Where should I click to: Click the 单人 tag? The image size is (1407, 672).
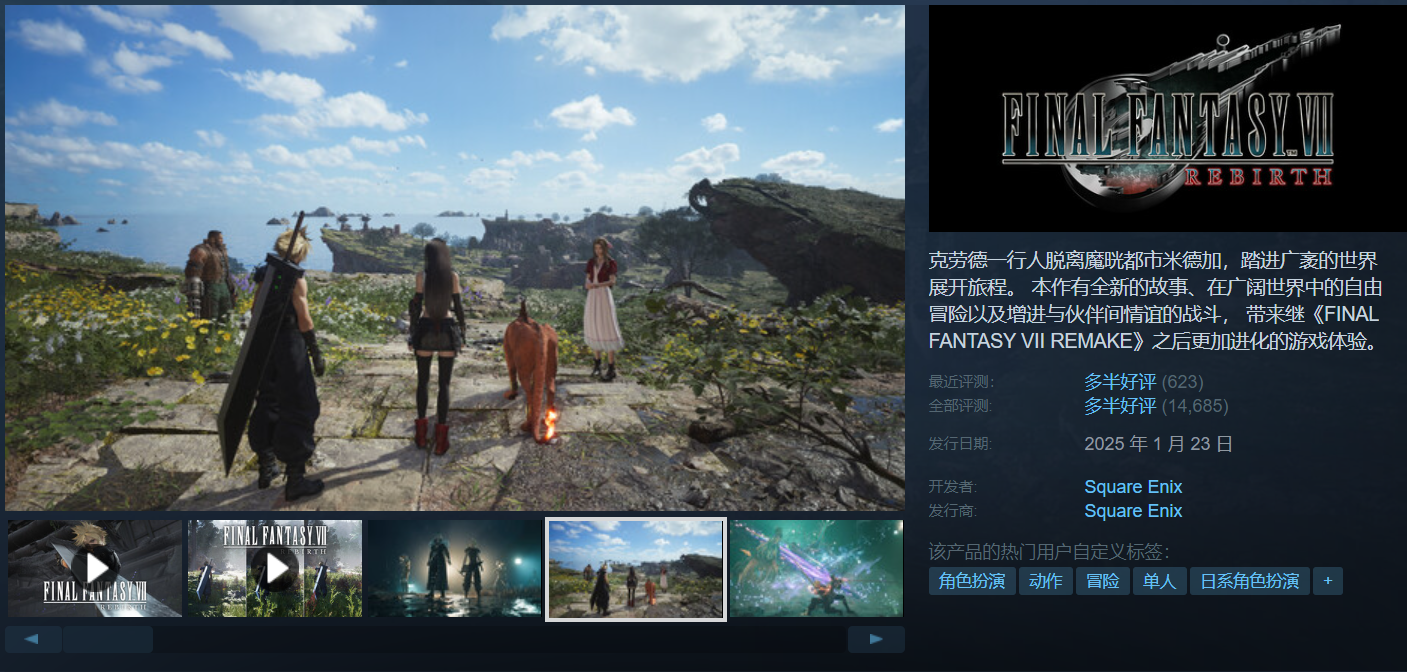(x=1160, y=581)
